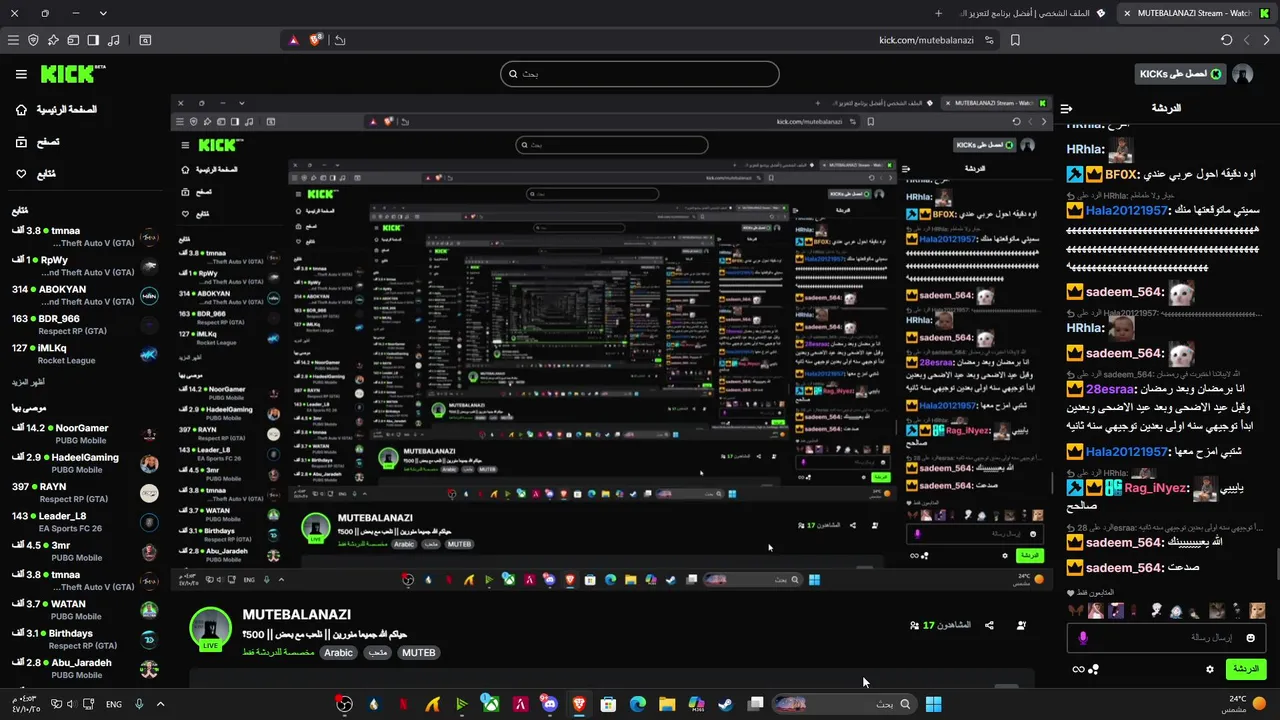Click the 'Get KICKs' button
This screenshot has width=1280, height=720.
pyautogui.click(x=1180, y=74)
